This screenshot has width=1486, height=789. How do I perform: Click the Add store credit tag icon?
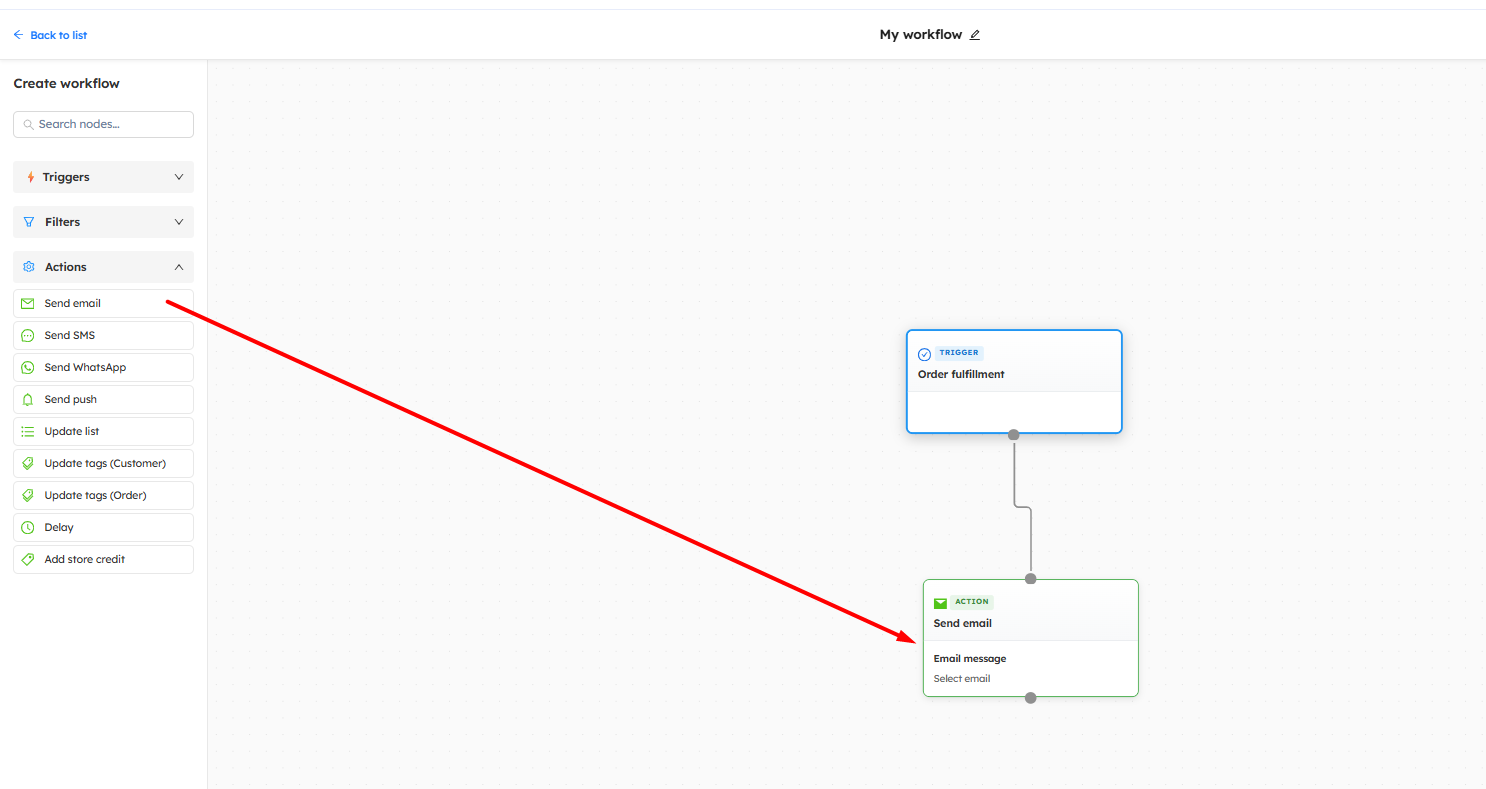click(28, 560)
